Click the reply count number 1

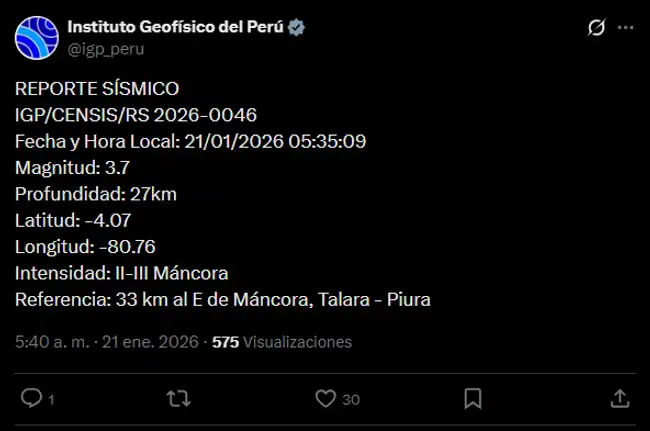tap(51, 399)
